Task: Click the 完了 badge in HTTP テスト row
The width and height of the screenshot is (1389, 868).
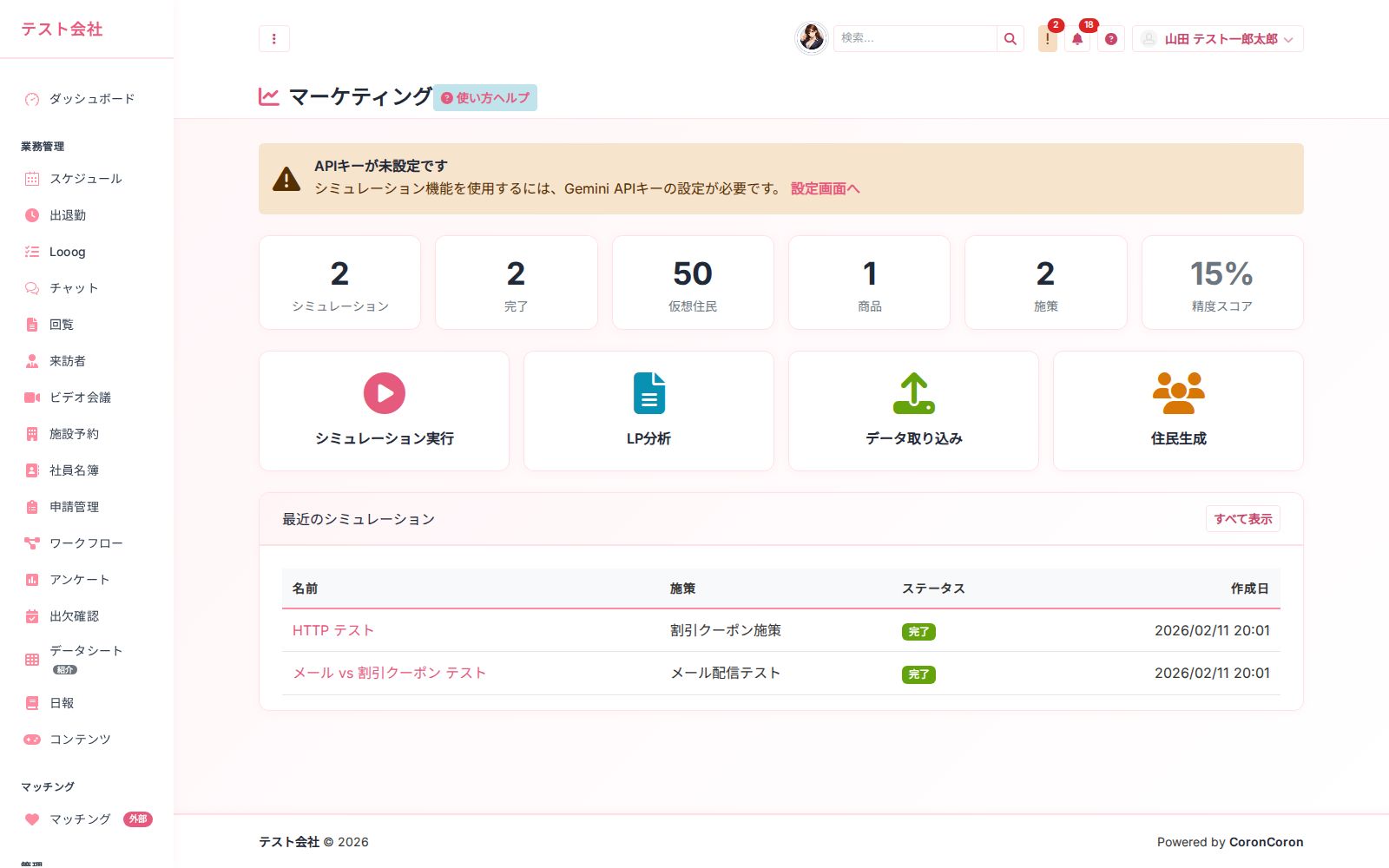Action: click(x=918, y=632)
